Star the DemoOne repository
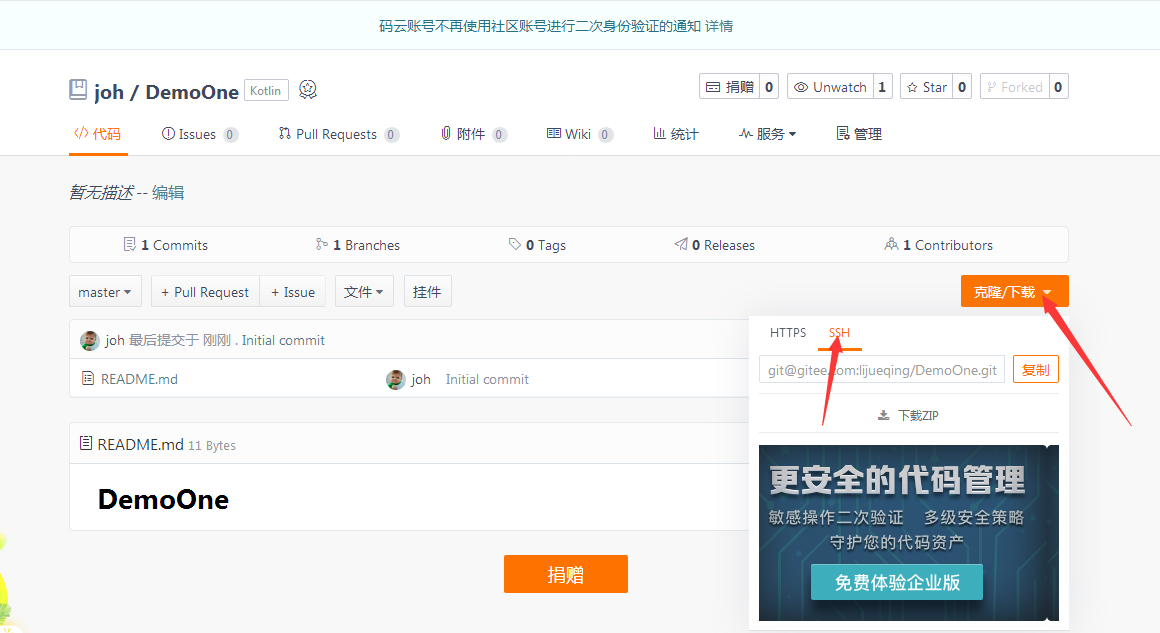 926,87
